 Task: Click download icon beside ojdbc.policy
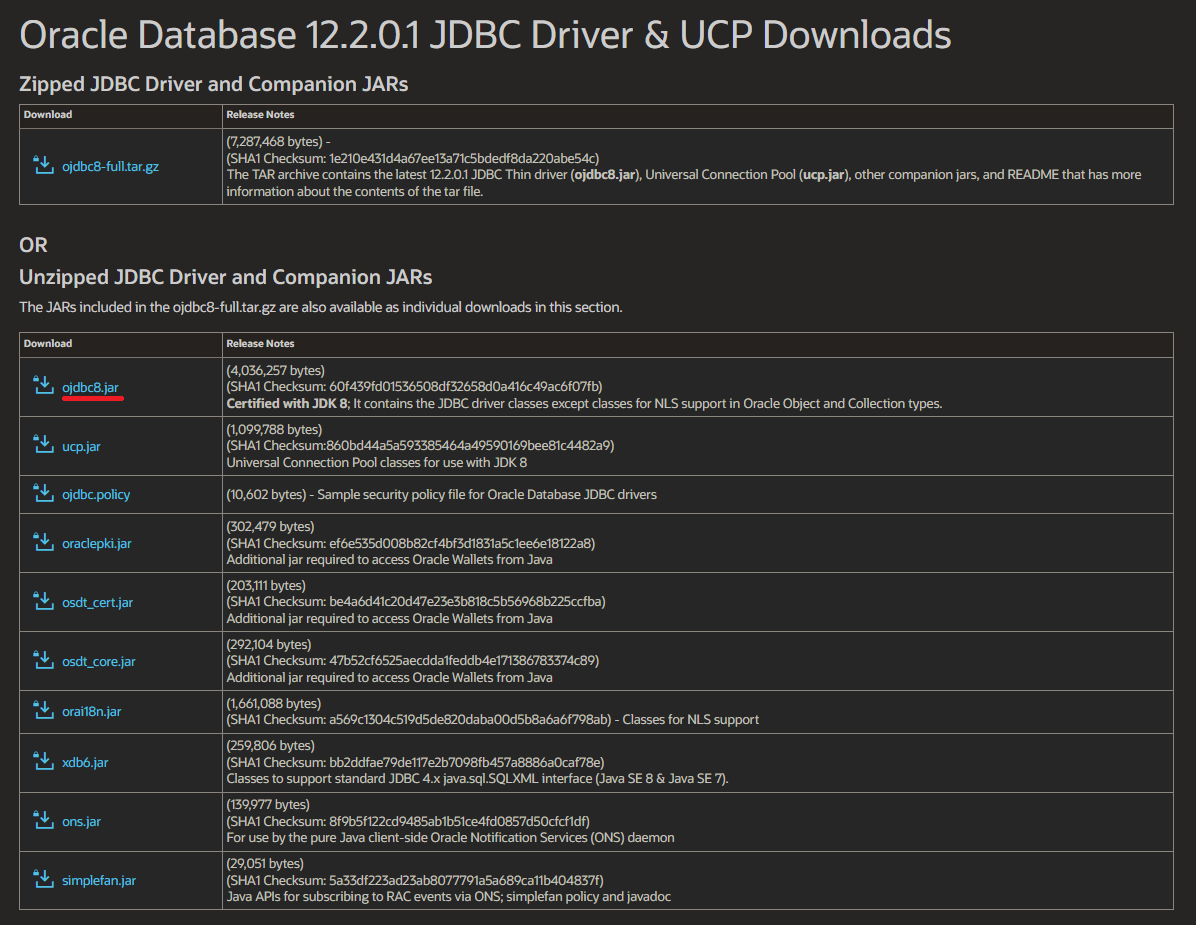coord(43,493)
